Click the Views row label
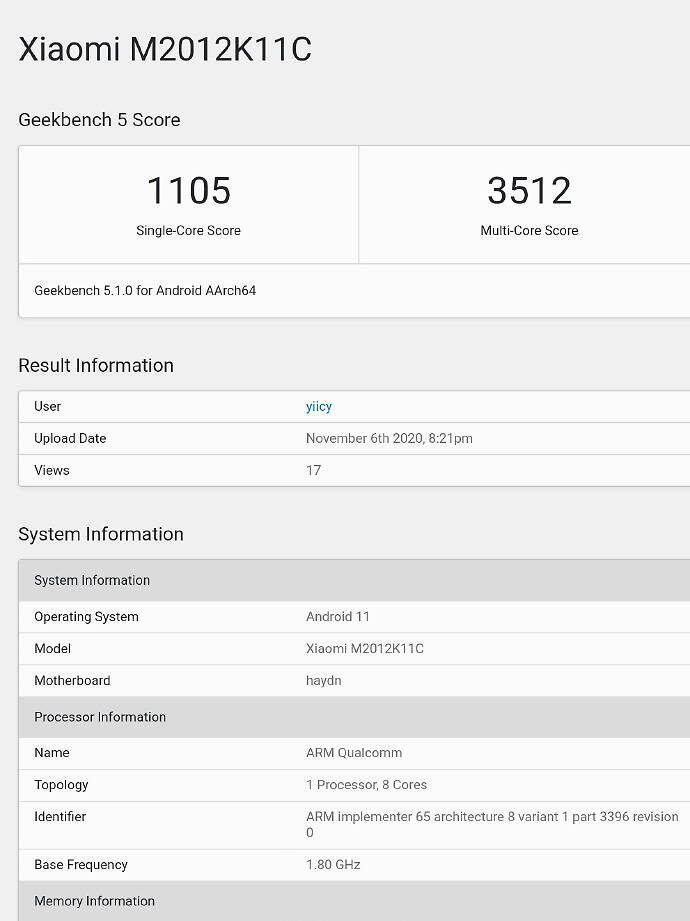Viewport: 690px width, 921px height. point(52,470)
